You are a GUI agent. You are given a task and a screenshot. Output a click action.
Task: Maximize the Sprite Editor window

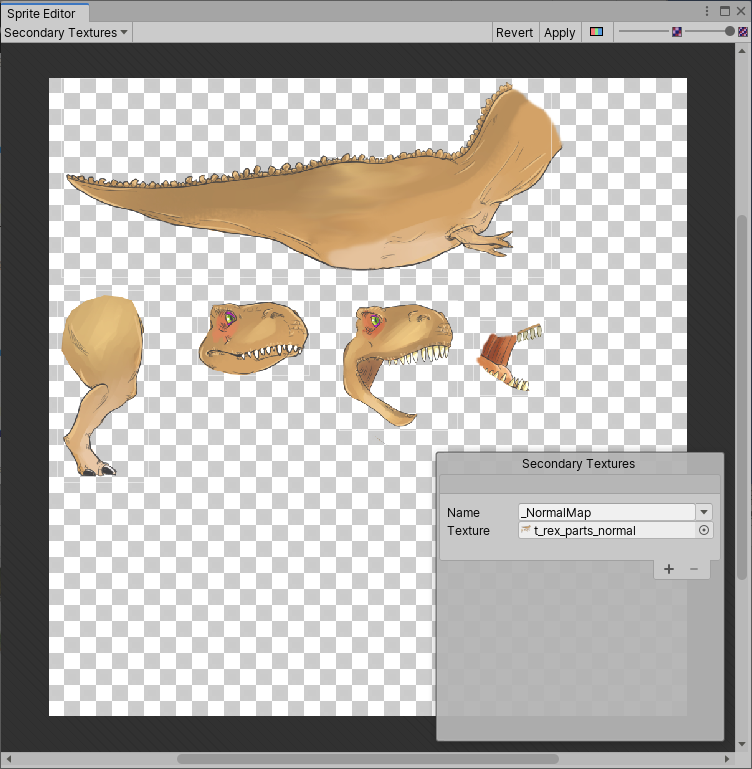[725, 11]
